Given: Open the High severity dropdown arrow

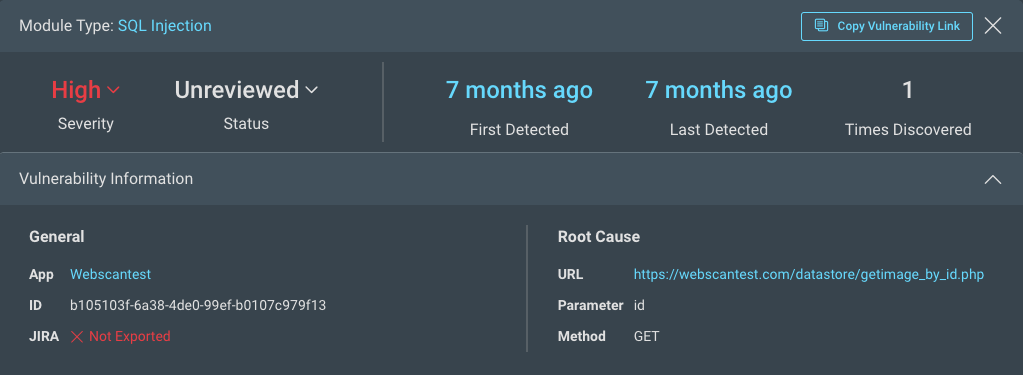Looking at the screenshot, I should tap(114, 90).
